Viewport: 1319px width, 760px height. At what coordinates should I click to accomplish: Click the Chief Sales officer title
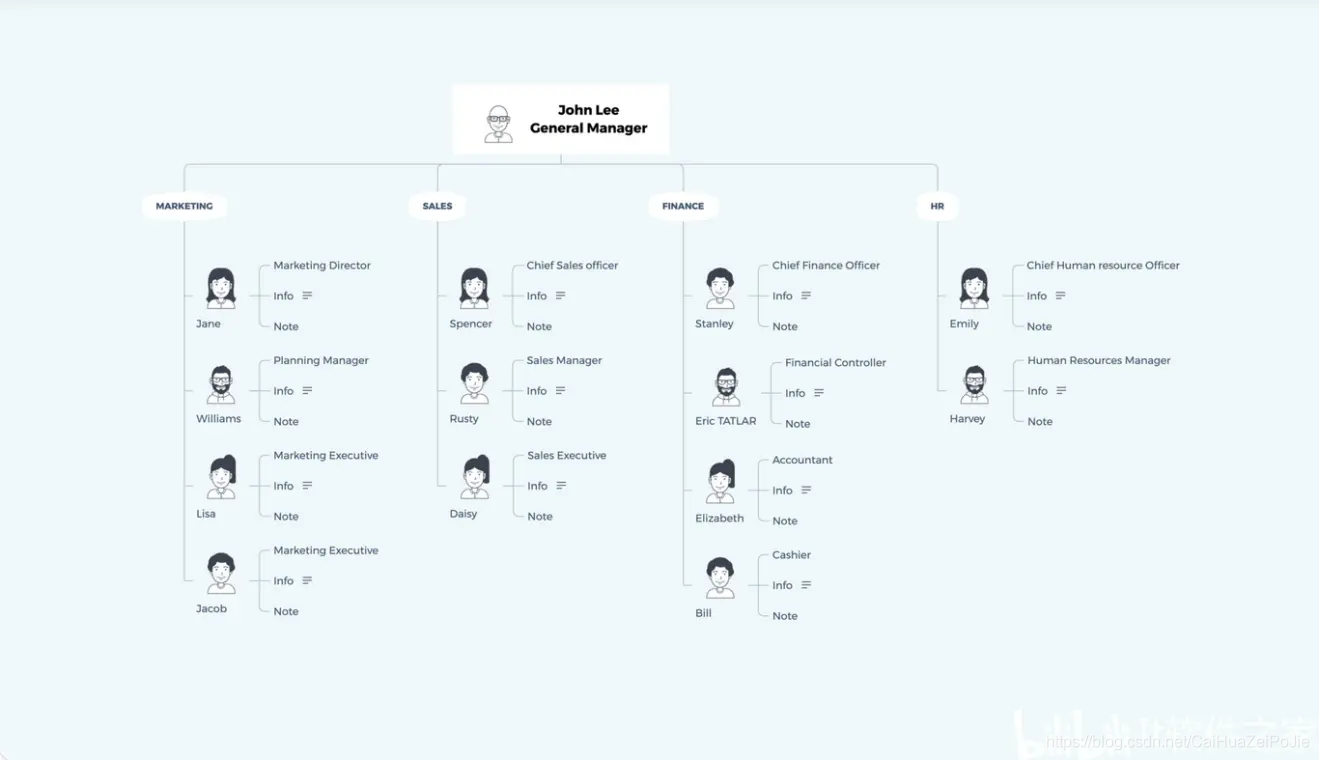[x=572, y=266]
